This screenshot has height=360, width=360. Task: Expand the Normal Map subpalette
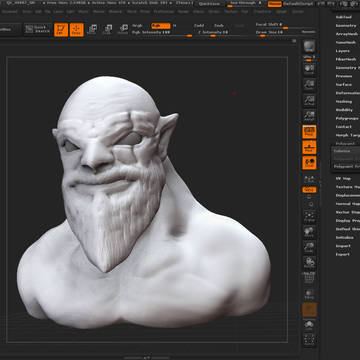[347, 204]
